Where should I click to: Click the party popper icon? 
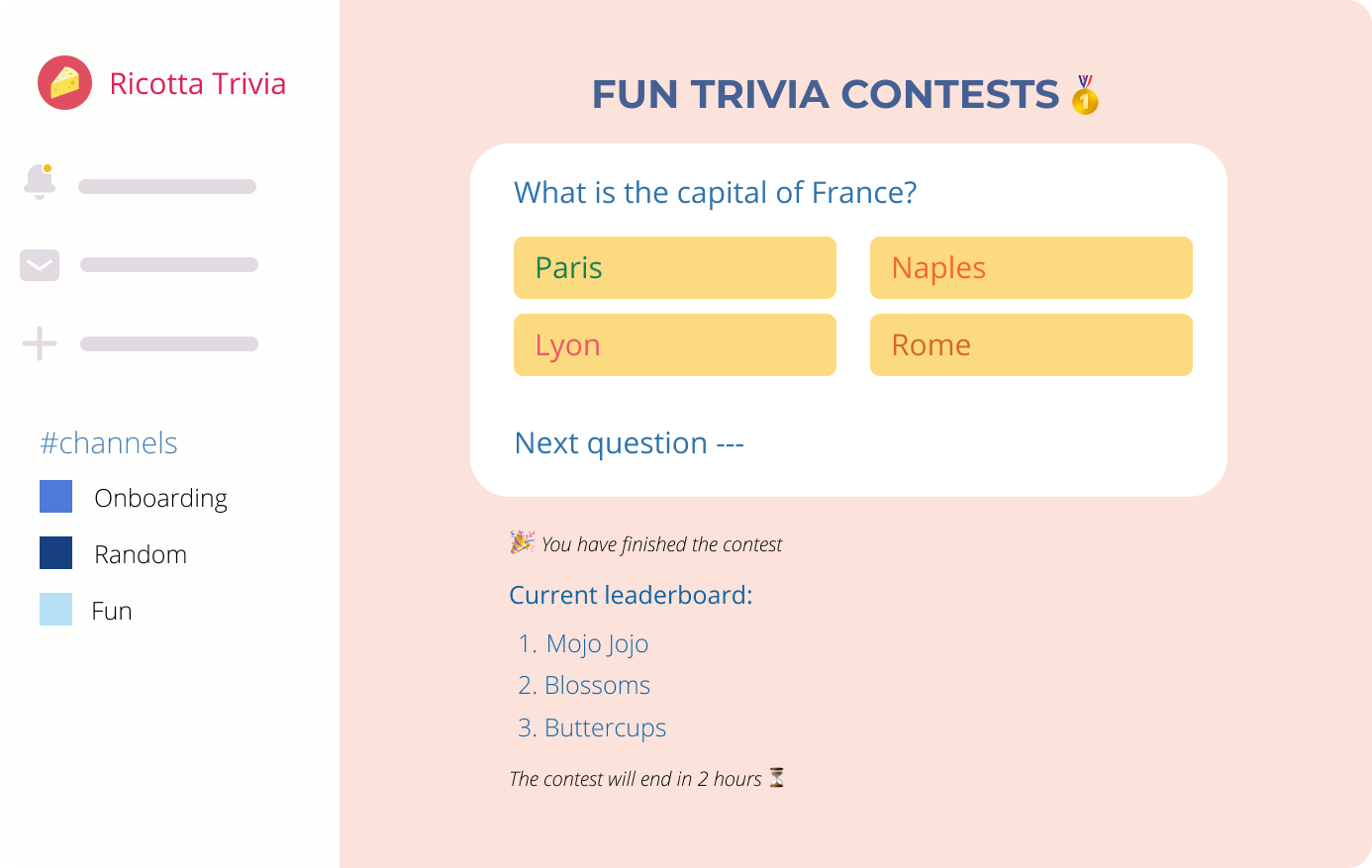522,542
